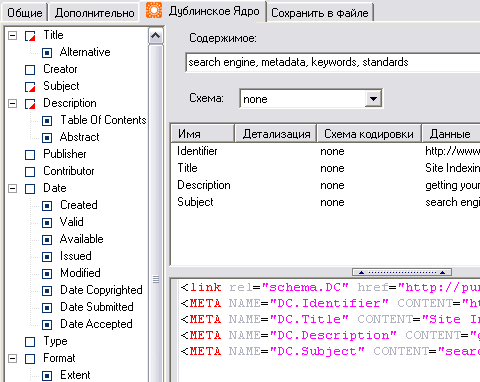Toggle the Date Accepted checkbox
The width and height of the screenshot is (480, 382).
[47, 325]
